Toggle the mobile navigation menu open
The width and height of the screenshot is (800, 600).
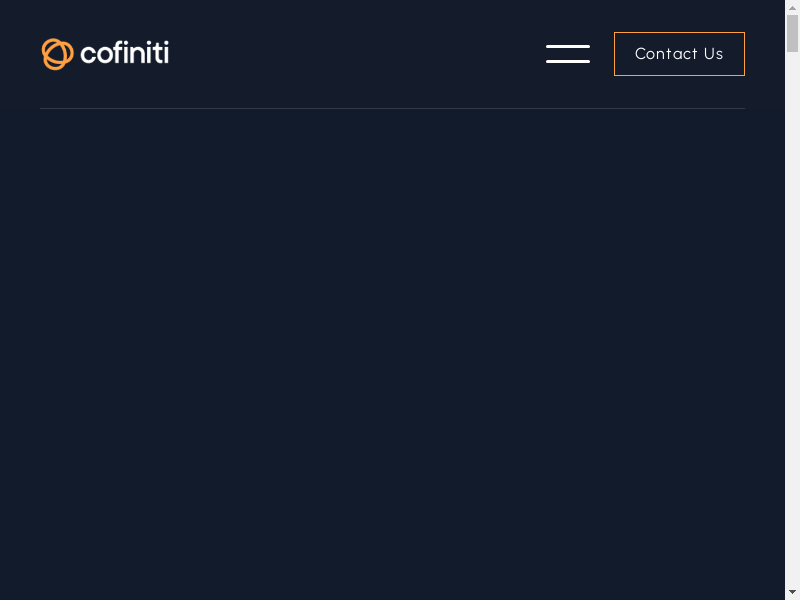pos(567,54)
